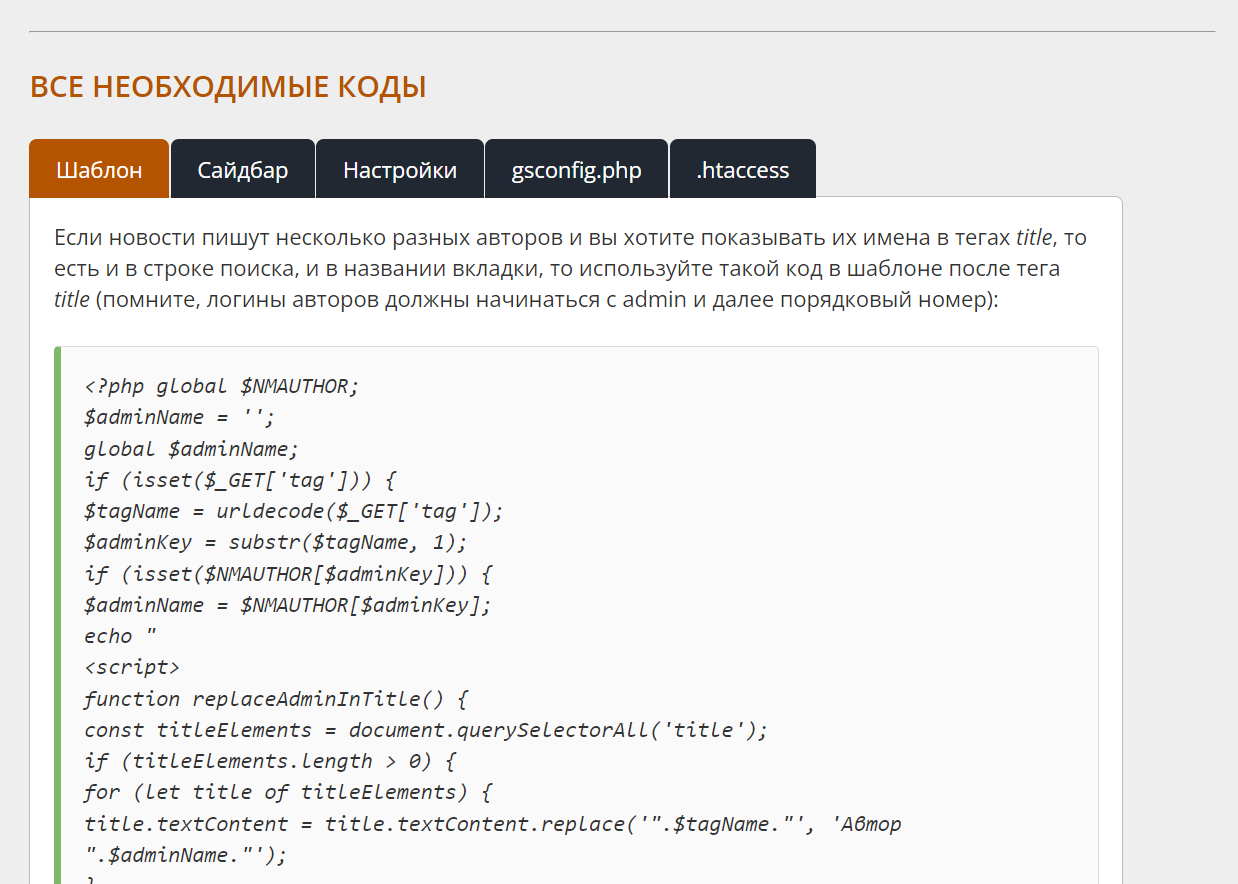The width and height of the screenshot is (1238, 884).
Task: Open the Настройки tab
Action: click(x=400, y=169)
